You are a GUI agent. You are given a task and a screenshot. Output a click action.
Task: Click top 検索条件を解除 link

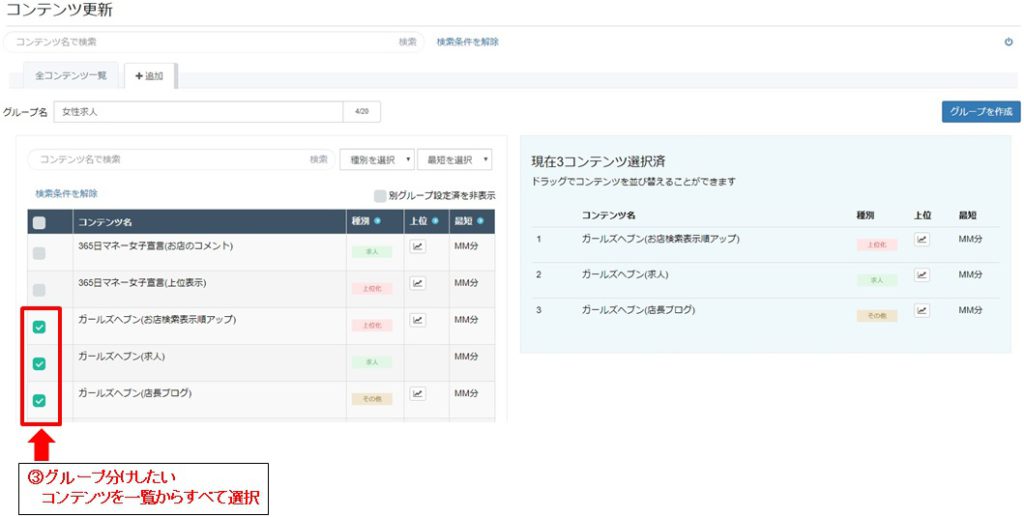click(x=468, y=42)
